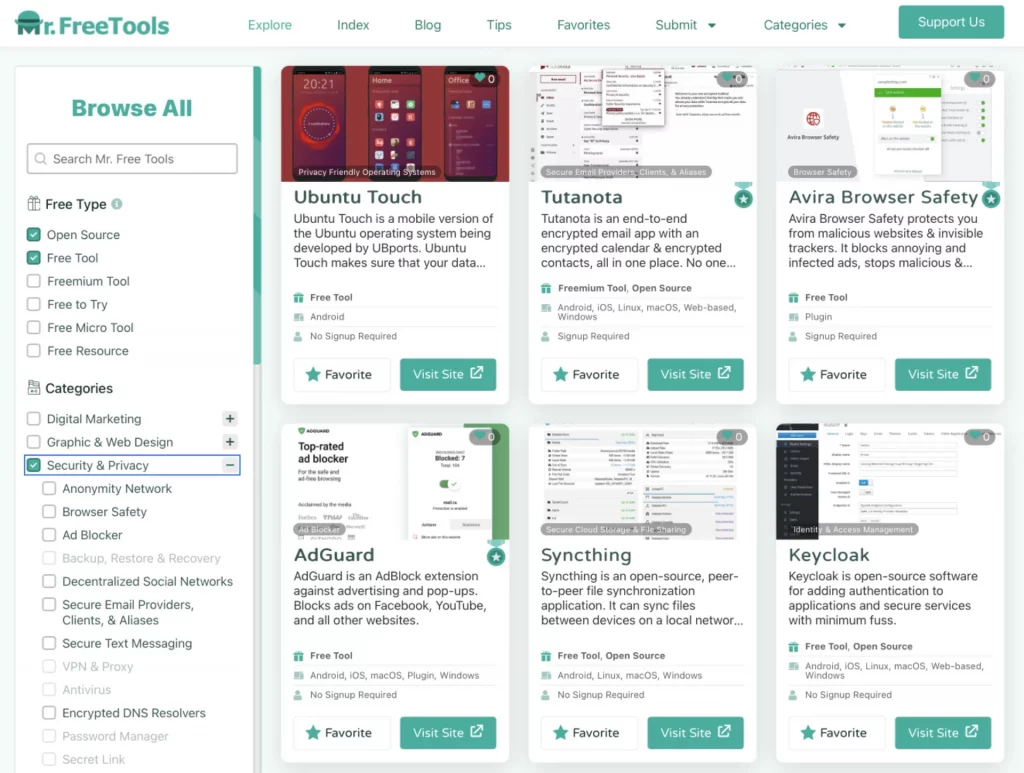Click the star icon in Tutanota Favorite button
The height and width of the screenshot is (773, 1024).
point(560,374)
